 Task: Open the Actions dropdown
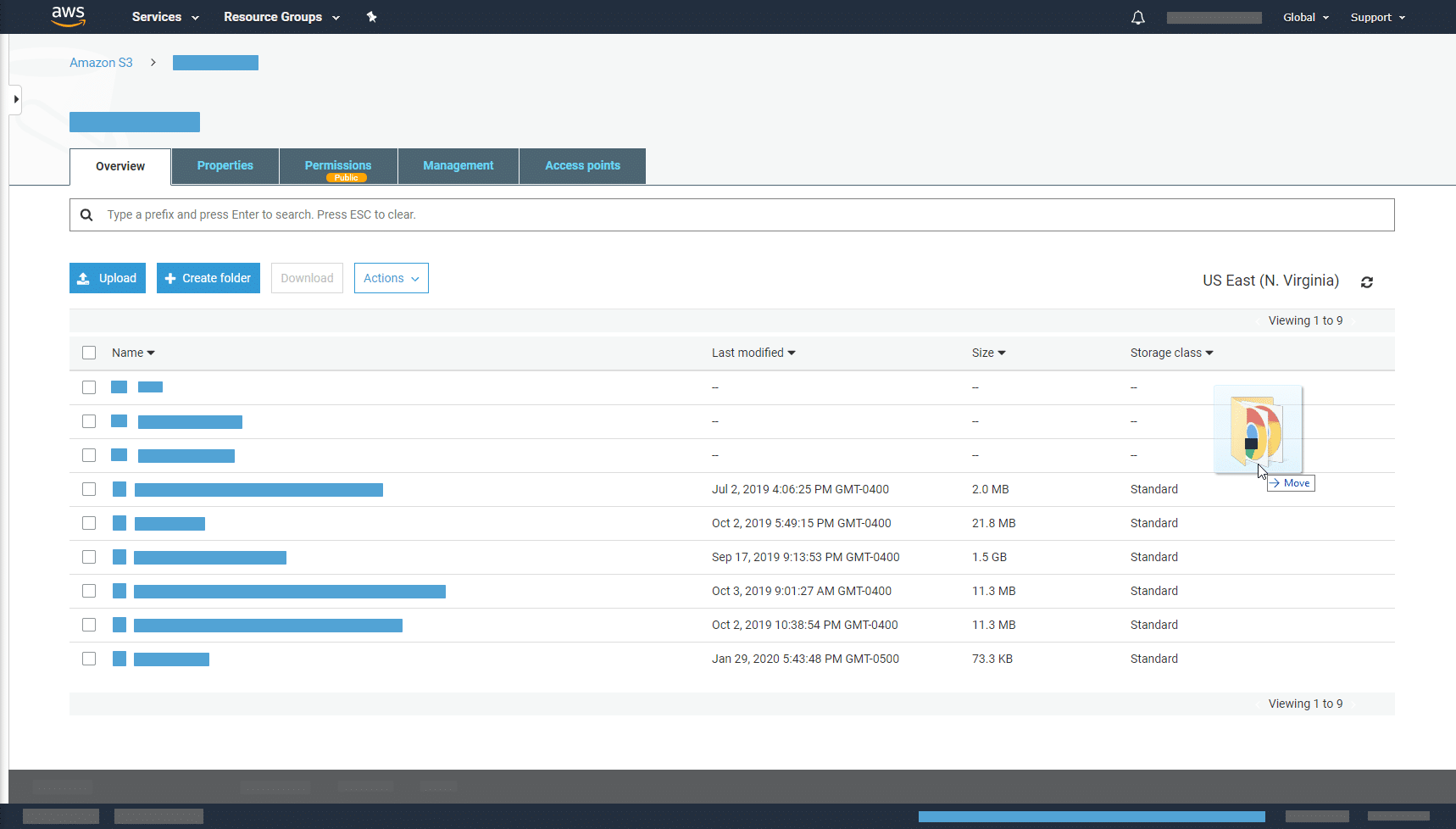coord(391,278)
